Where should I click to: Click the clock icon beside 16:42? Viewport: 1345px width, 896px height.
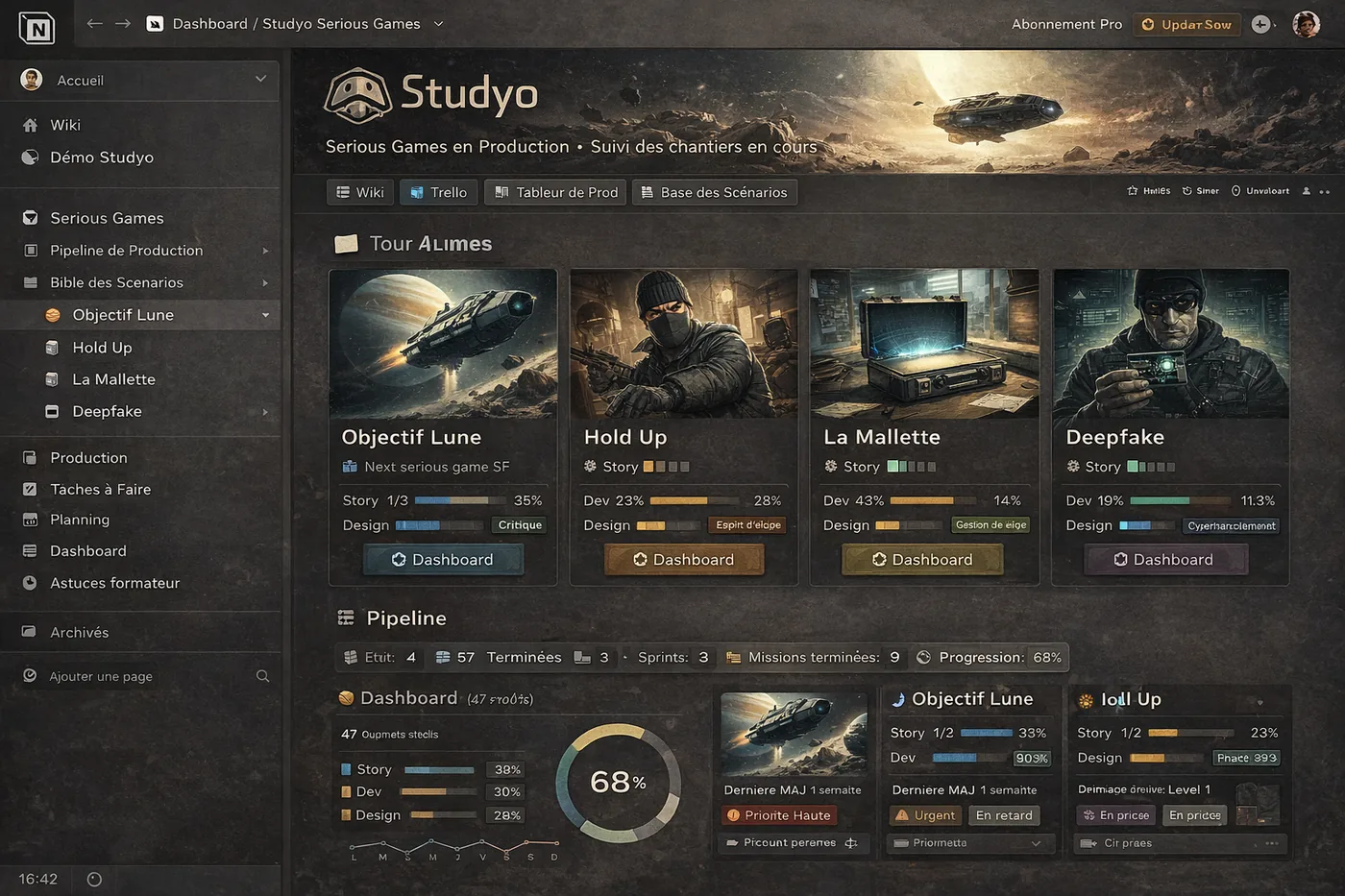[x=94, y=879]
